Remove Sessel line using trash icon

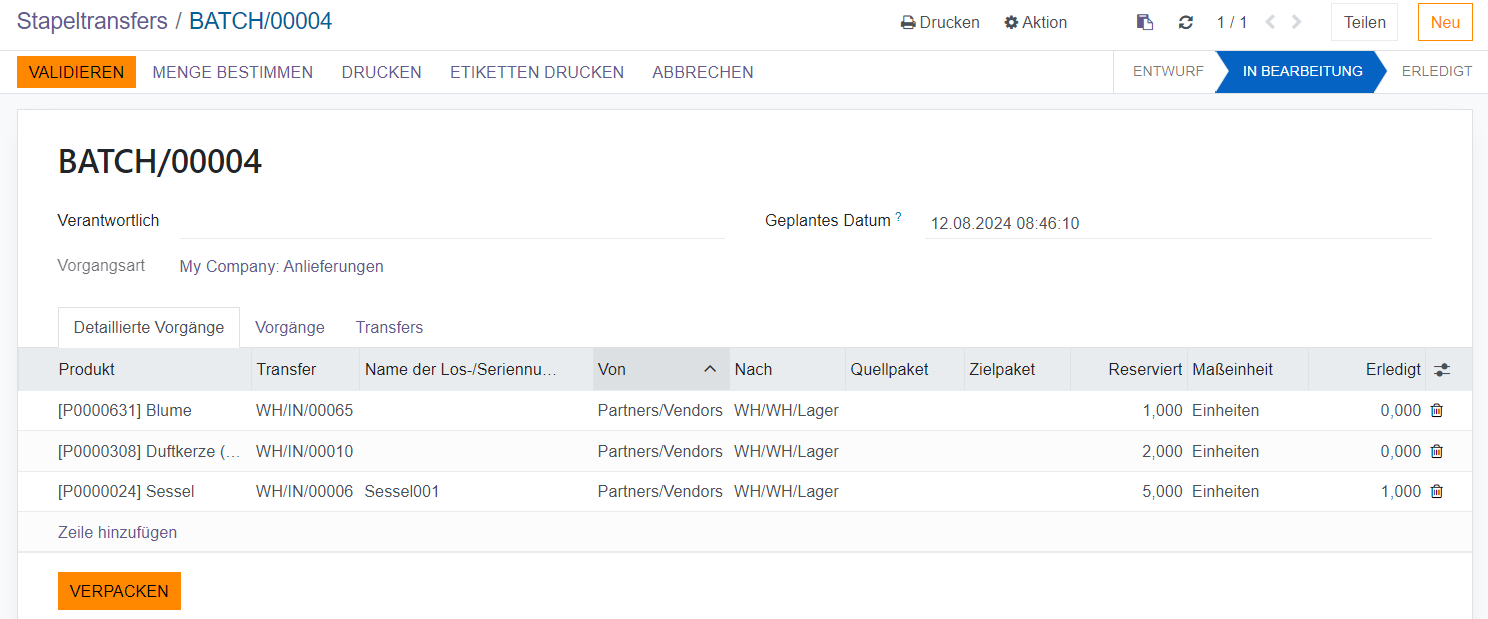point(1437,491)
